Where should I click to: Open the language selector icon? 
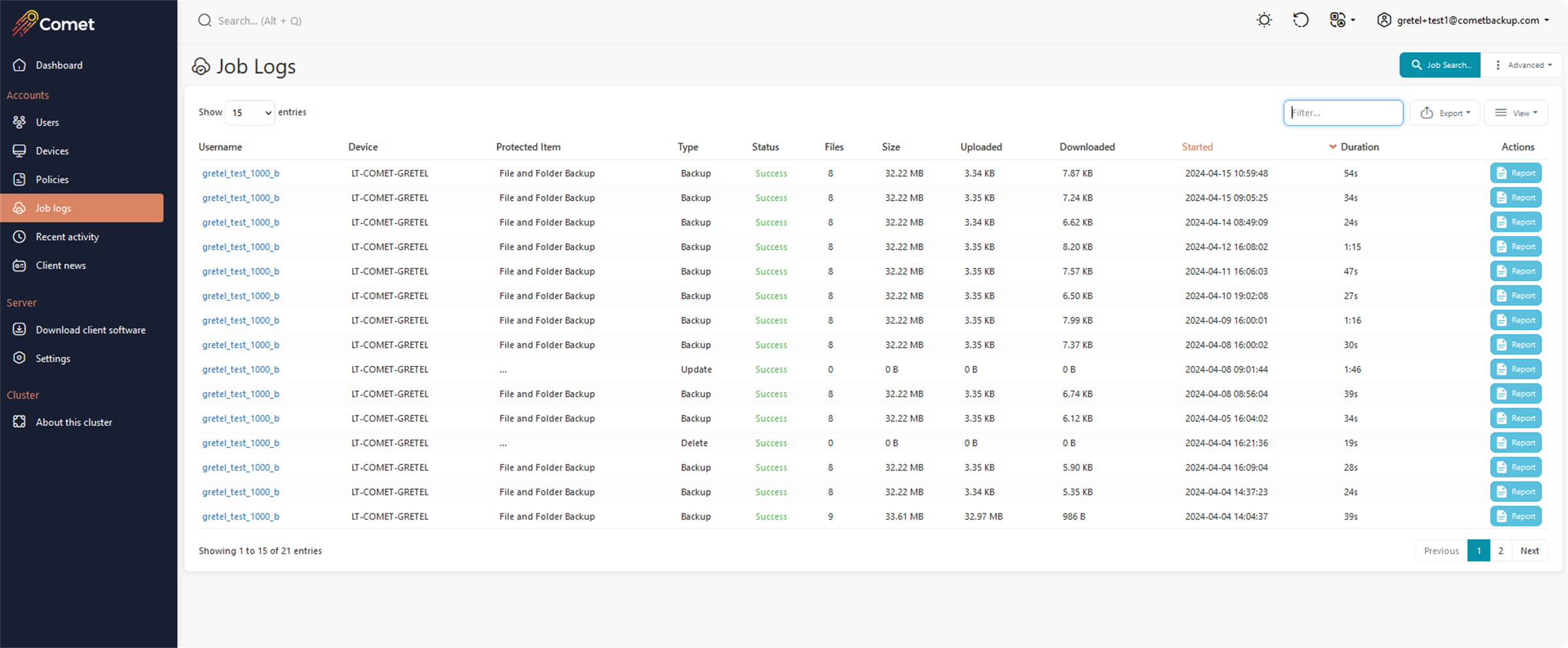1338,20
